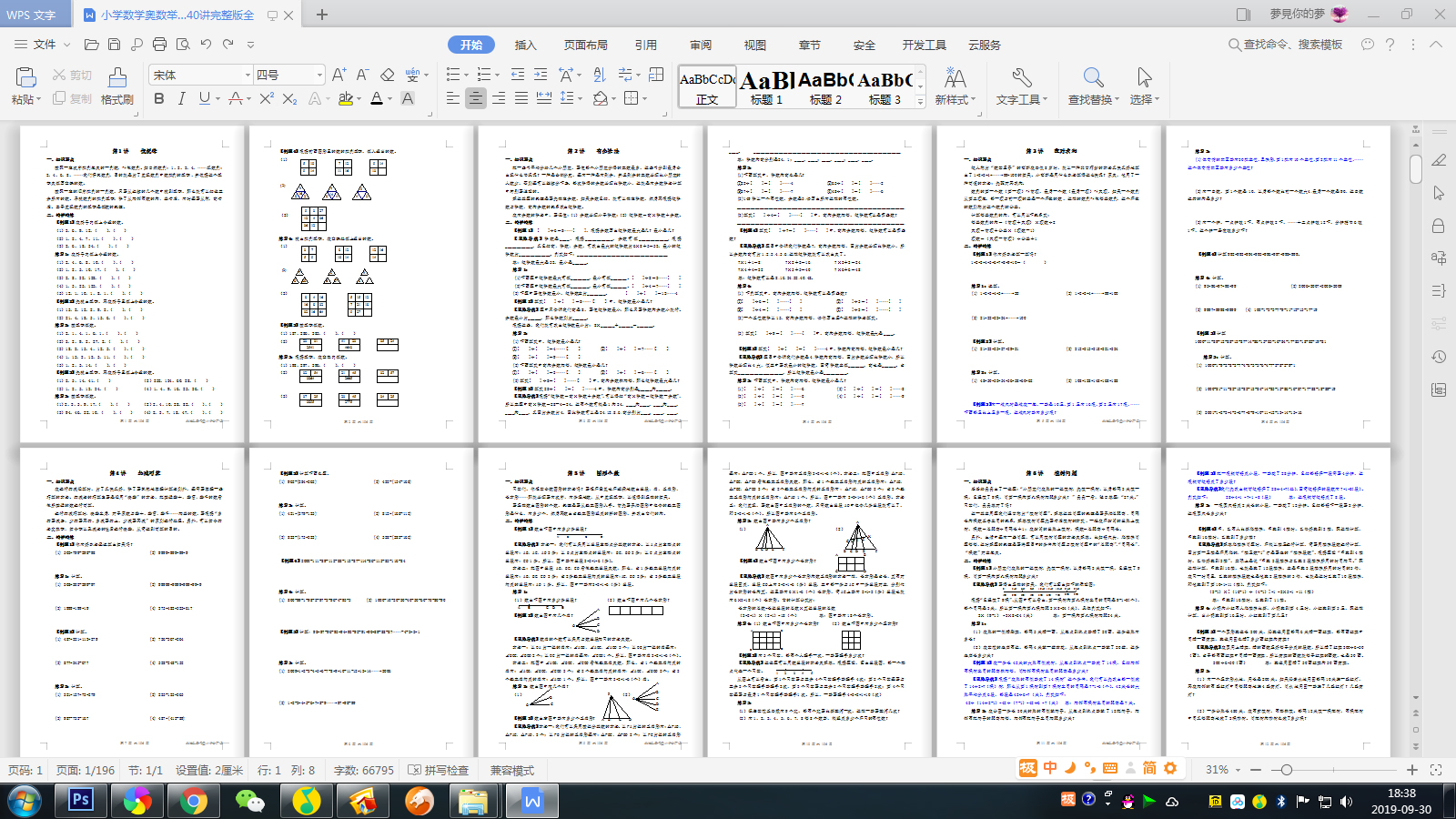The image size is (1456, 819).
Task: Expand the styles gallery
Action: point(919,101)
